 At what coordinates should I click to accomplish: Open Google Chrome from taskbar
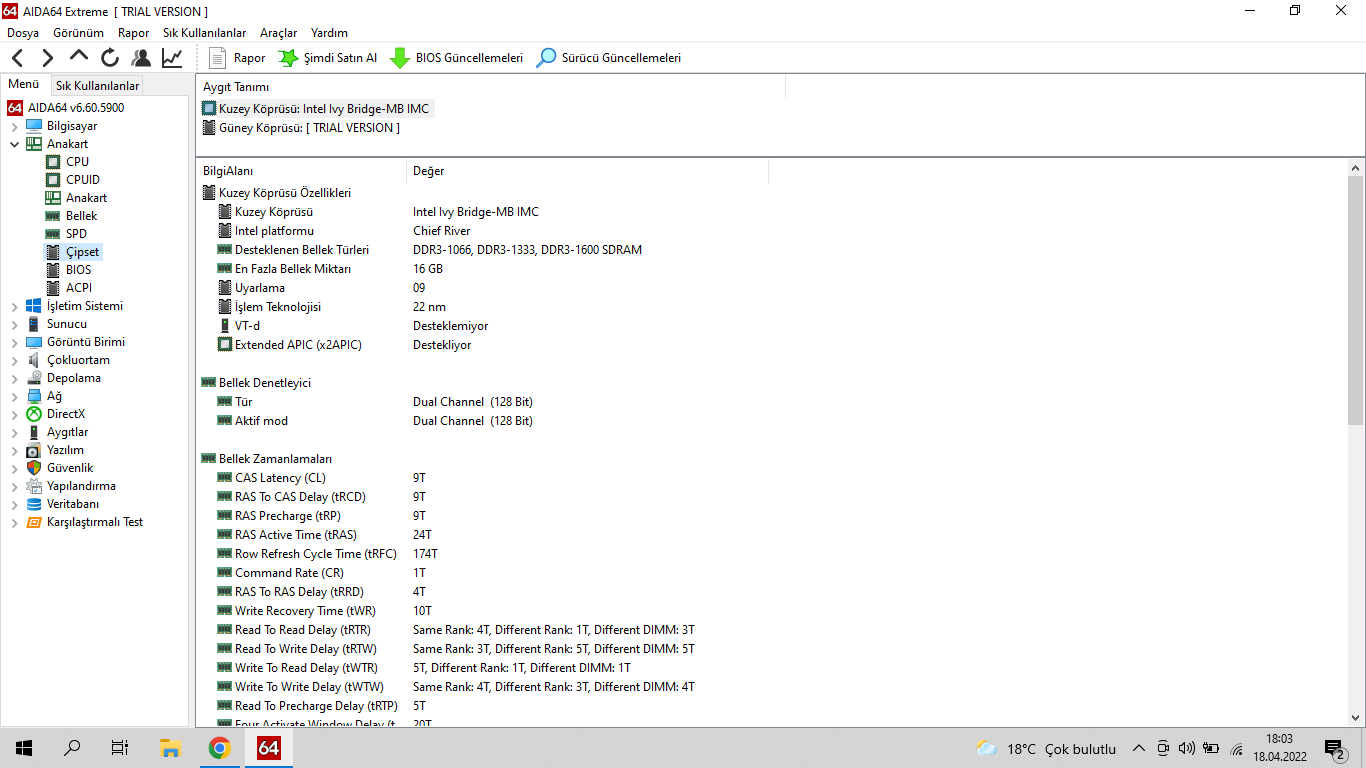pyautogui.click(x=219, y=748)
